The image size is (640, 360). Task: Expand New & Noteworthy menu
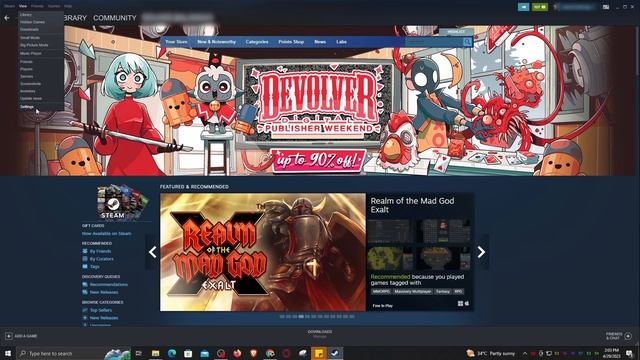(x=216, y=42)
